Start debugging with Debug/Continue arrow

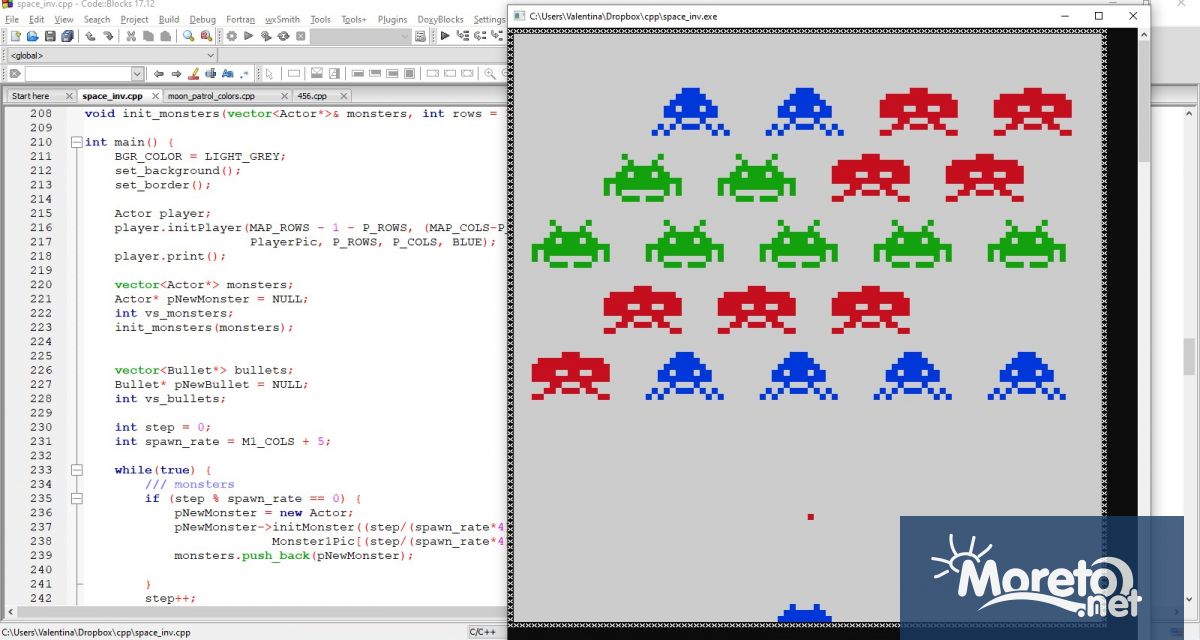pos(445,36)
